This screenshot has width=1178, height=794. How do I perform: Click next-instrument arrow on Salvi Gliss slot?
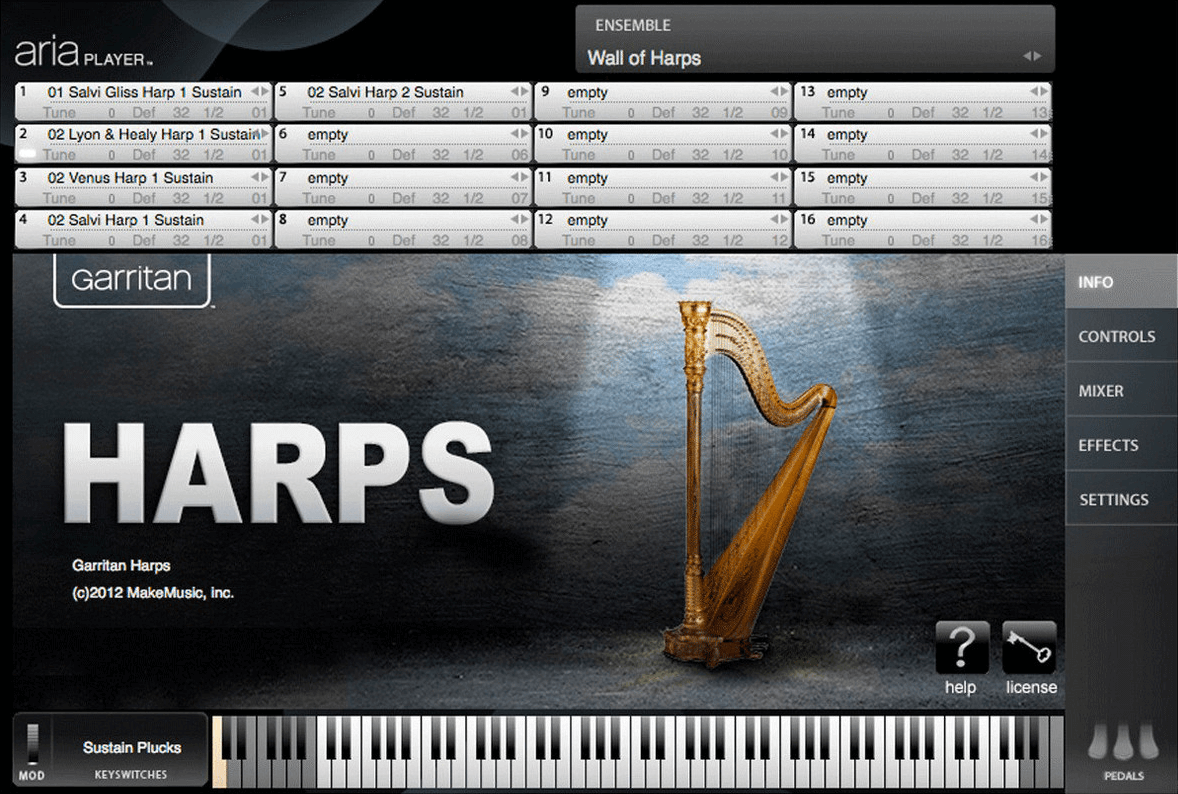(265, 92)
